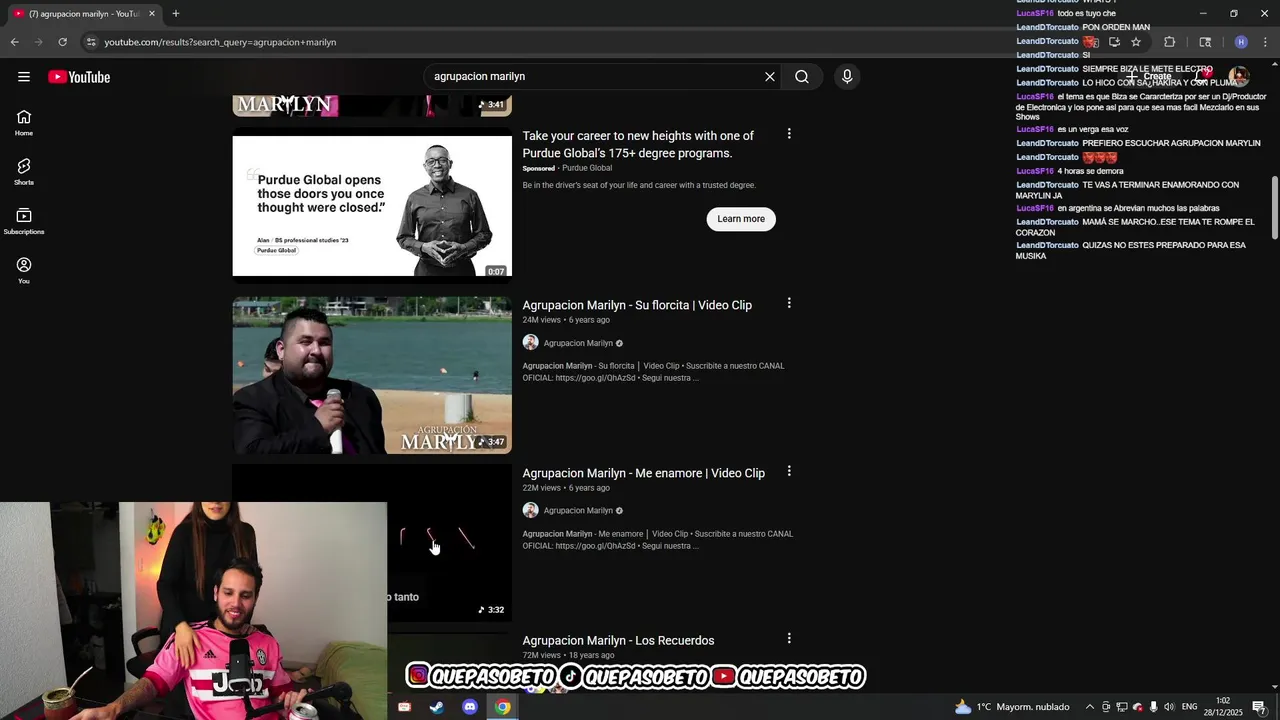View site information icon in address bar

pos(91,42)
